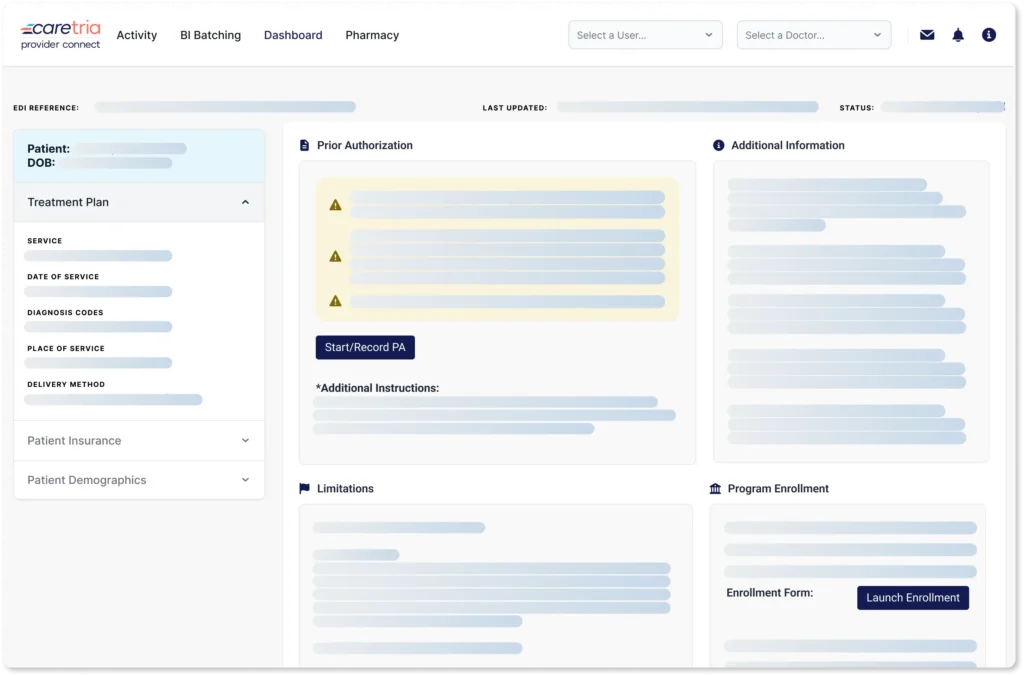Open the mail envelope icon
The height and width of the screenshot is (676, 1024).
coord(927,35)
